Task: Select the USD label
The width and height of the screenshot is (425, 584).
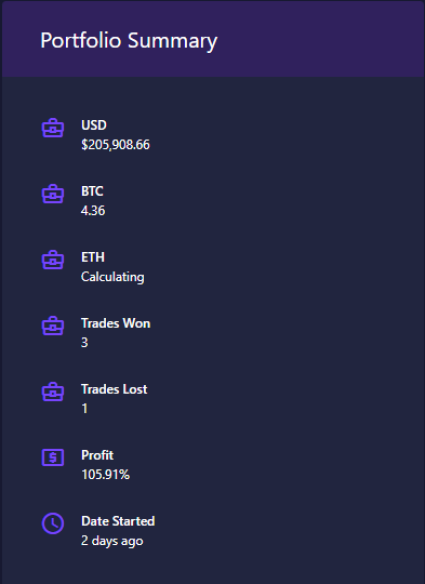Action: (94, 125)
